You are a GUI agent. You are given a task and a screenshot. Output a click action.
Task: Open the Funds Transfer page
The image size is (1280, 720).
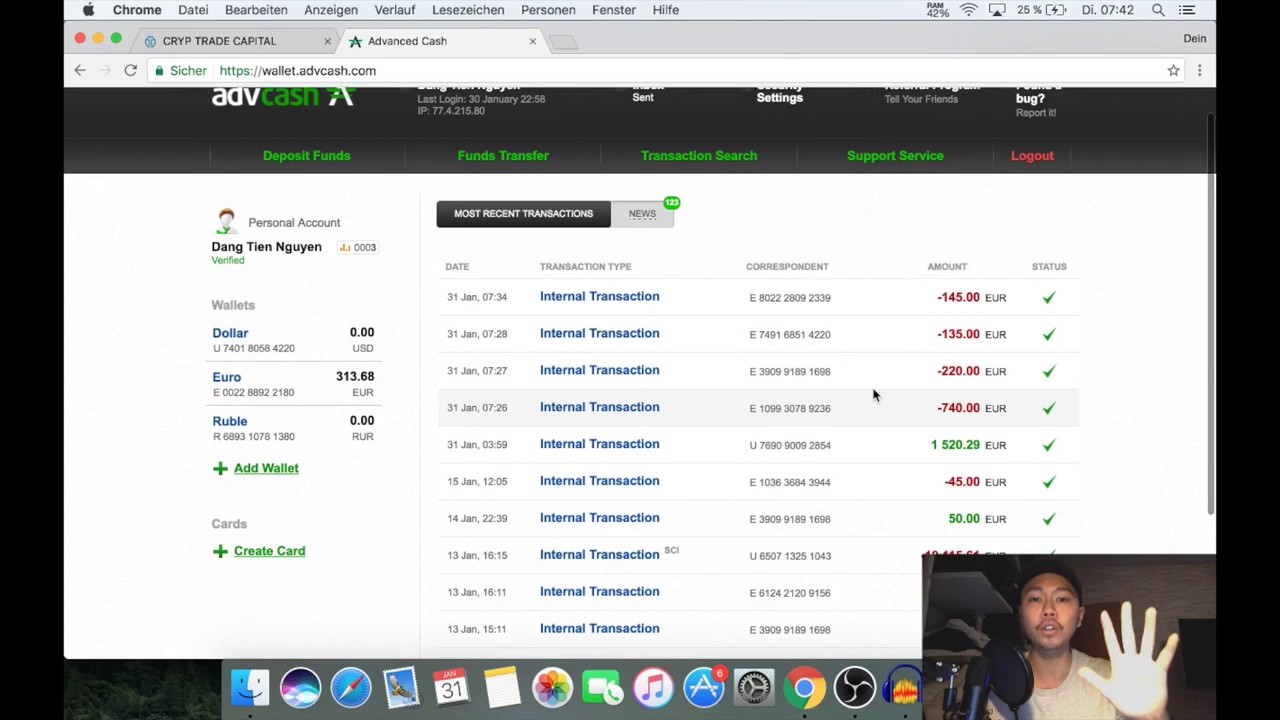point(503,155)
